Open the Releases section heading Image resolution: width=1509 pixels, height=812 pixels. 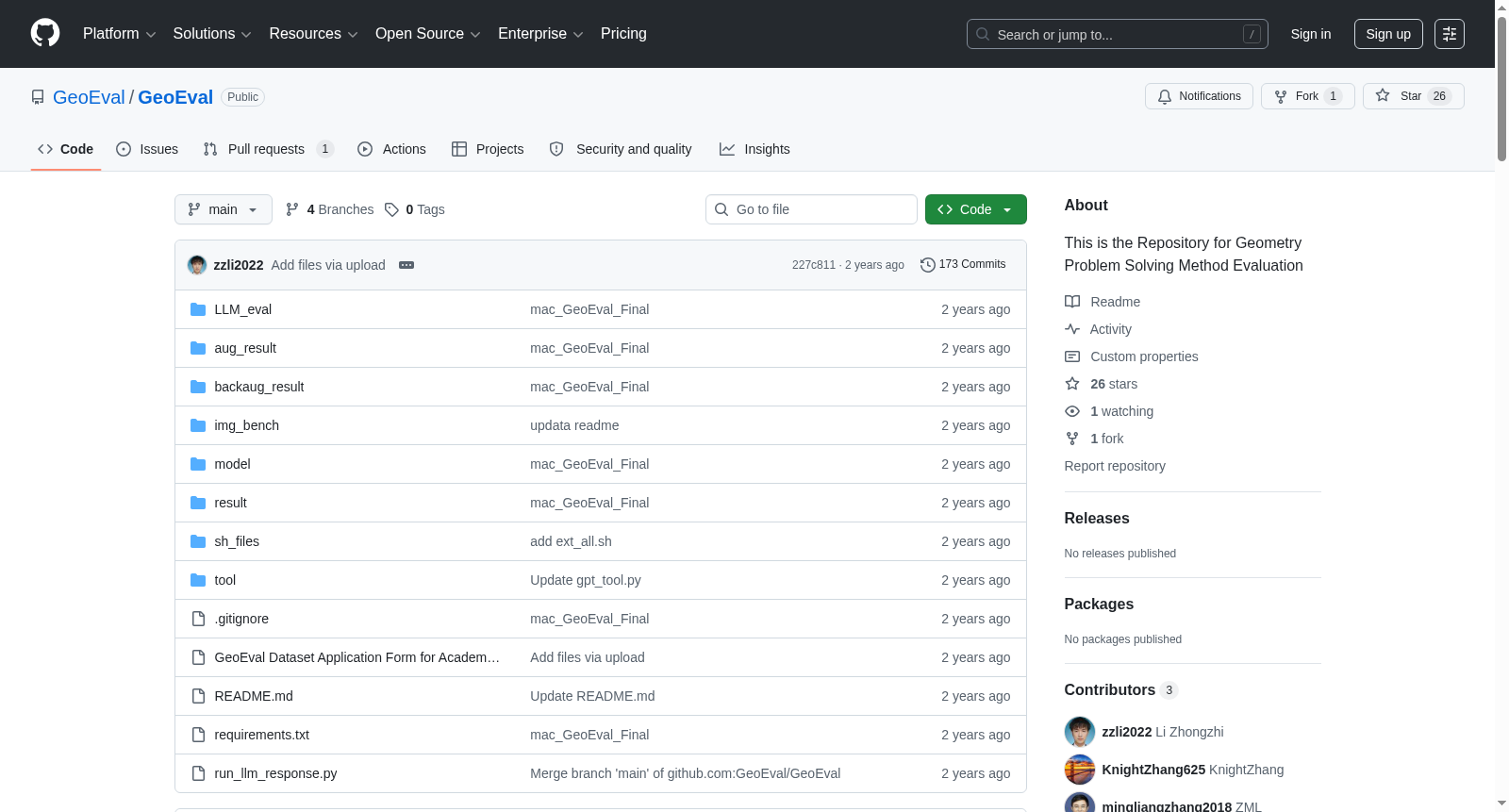[1097, 519]
